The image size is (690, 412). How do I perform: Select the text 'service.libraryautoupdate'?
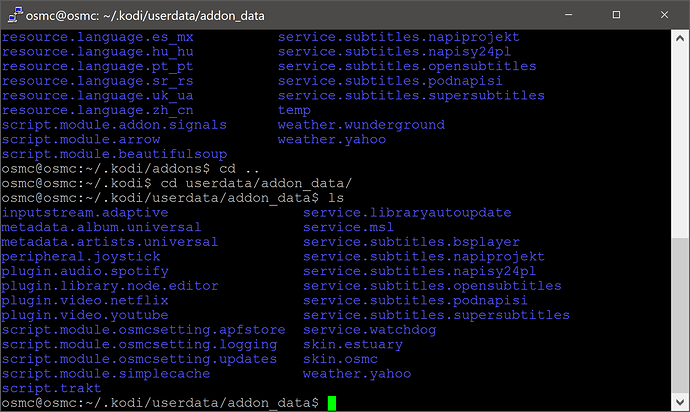pyautogui.click(x=407, y=213)
